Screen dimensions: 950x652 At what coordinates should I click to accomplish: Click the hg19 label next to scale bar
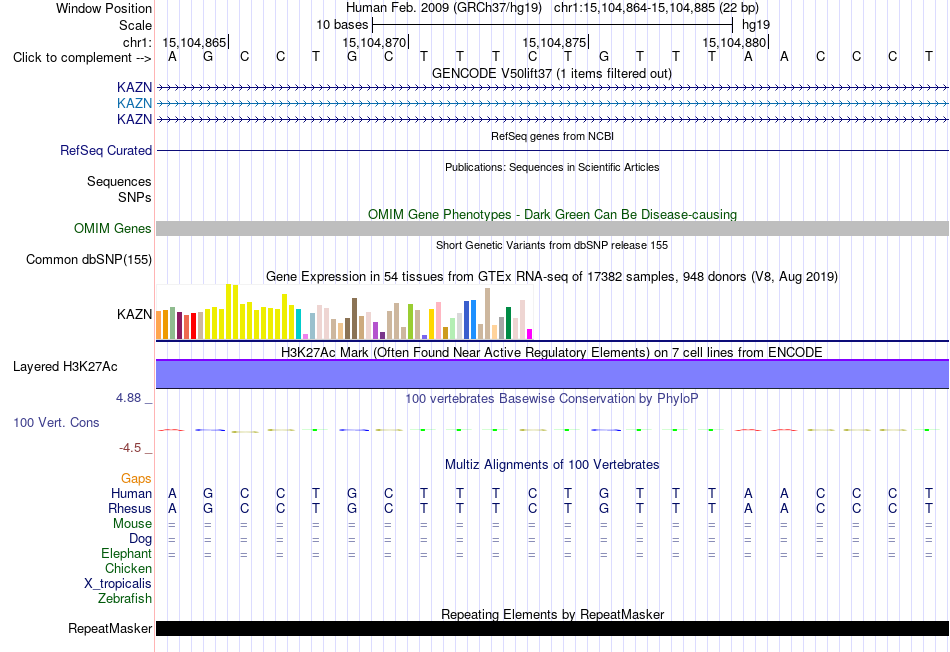pos(756,25)
